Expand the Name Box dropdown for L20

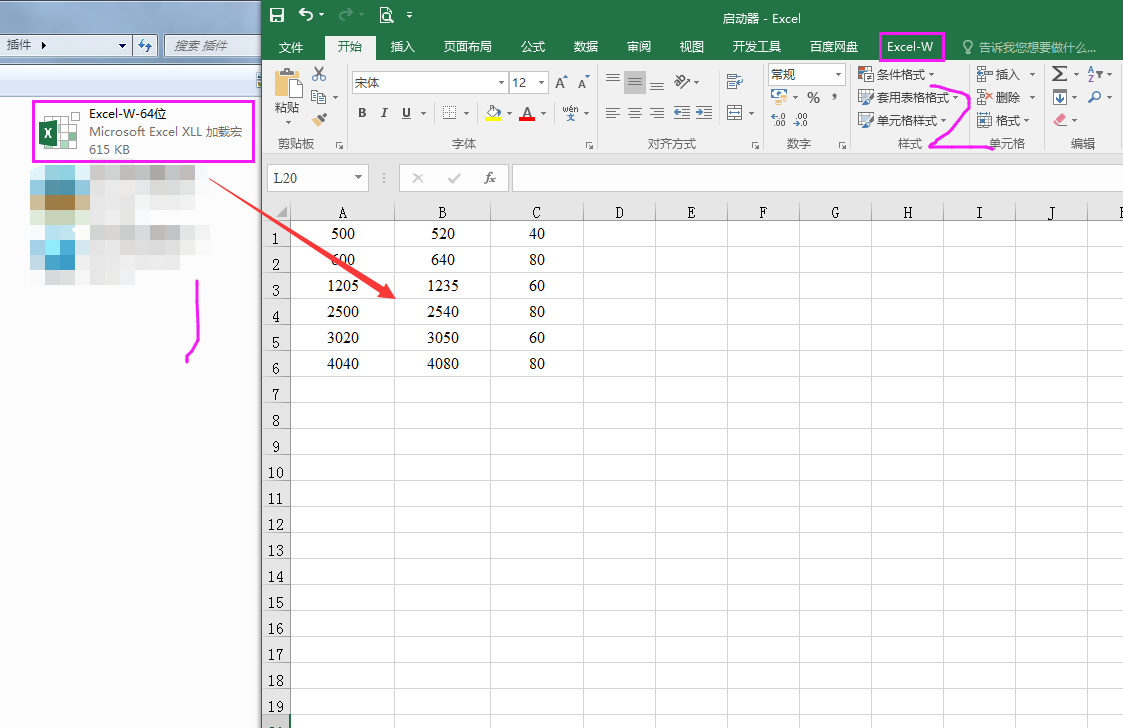358,178
